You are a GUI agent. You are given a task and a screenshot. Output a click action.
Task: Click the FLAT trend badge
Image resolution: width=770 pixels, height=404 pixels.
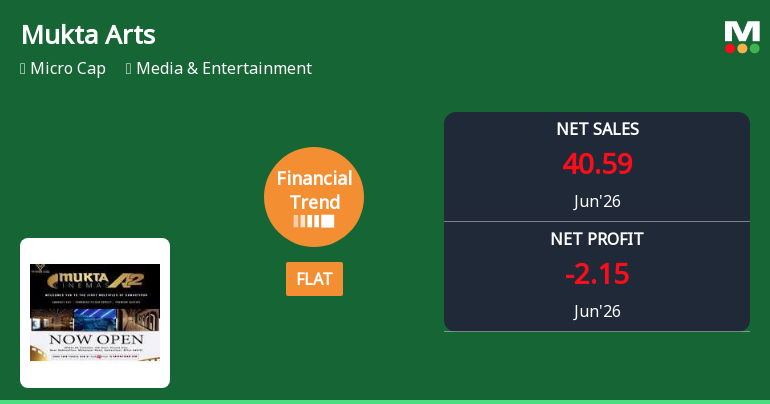click(314, 279)
